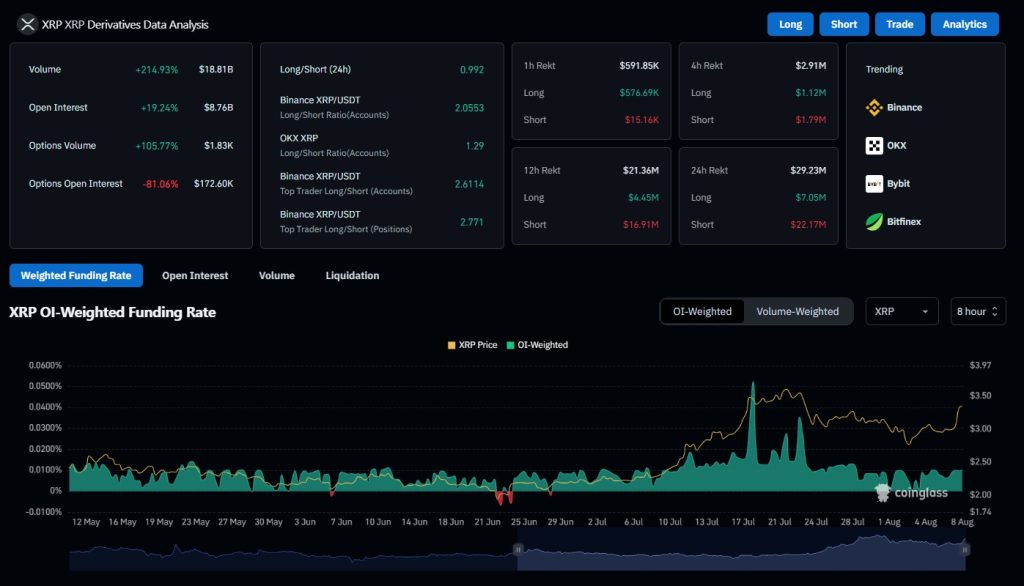1024x586 pixels.
Task: Click the XRP logo icon in header
Action: pos(27,24)
